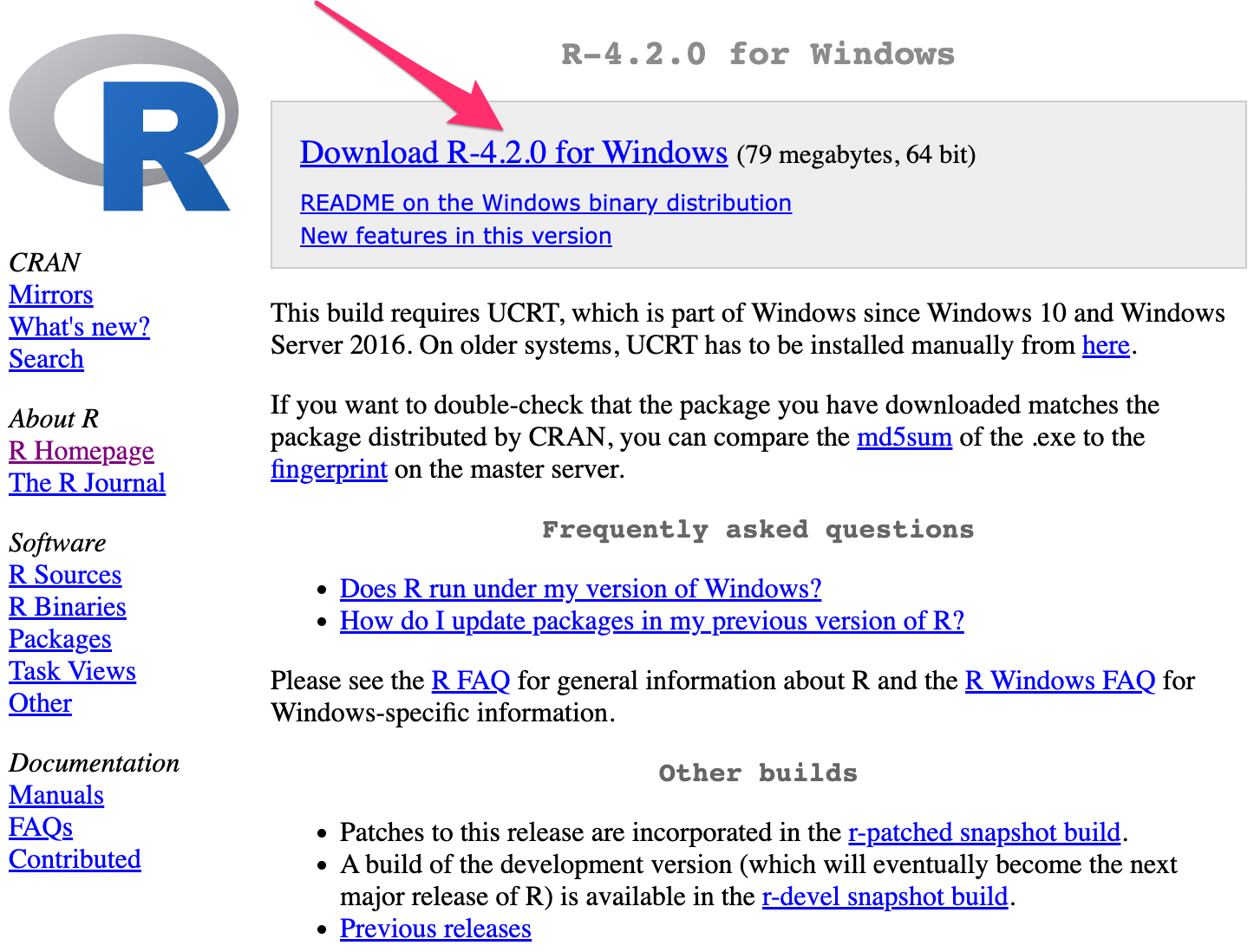The height and width of the screenshot is (952, 1254).
Task: Navigate to R Sources
Action: coord(65,575)
